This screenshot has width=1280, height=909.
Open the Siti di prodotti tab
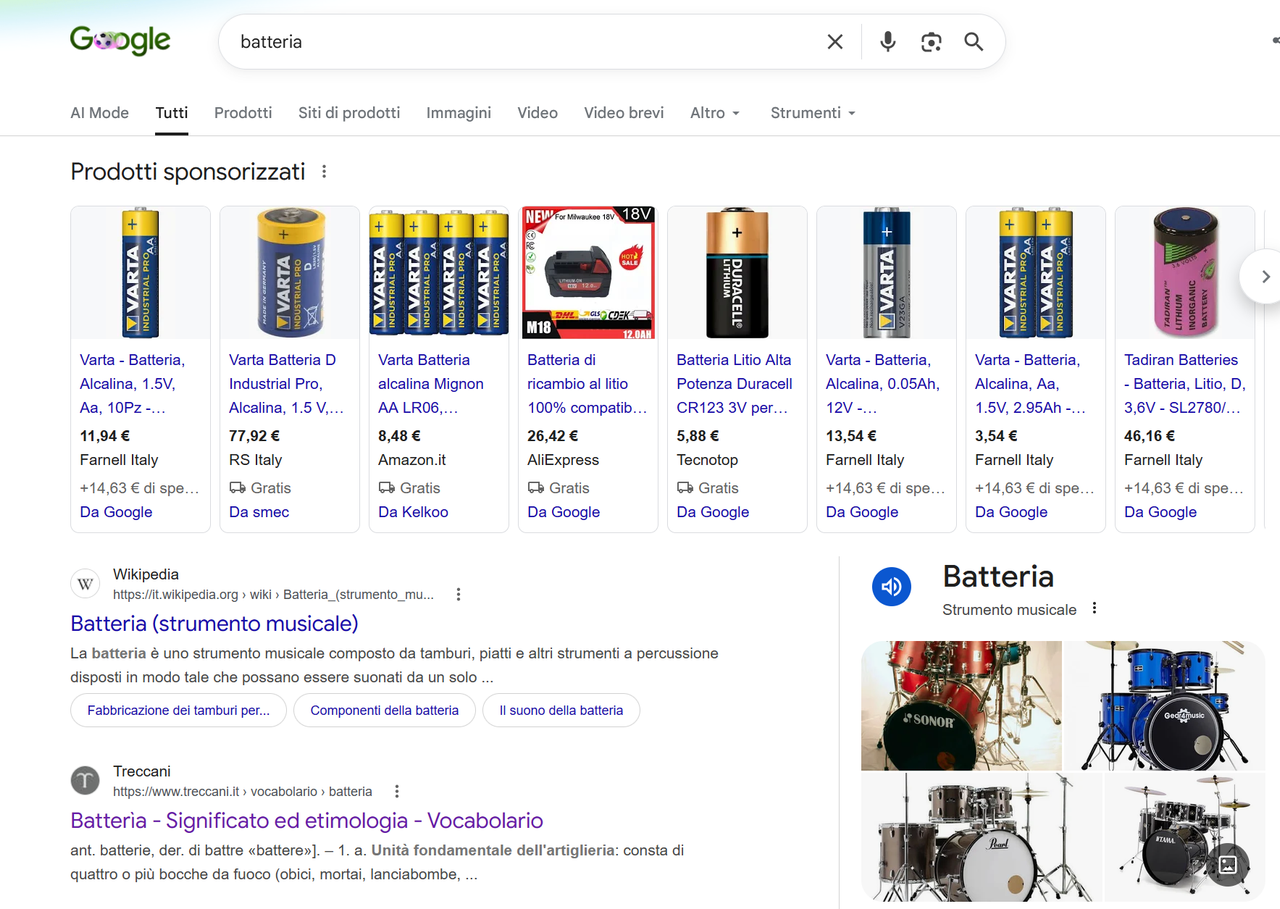pos(349,113)
